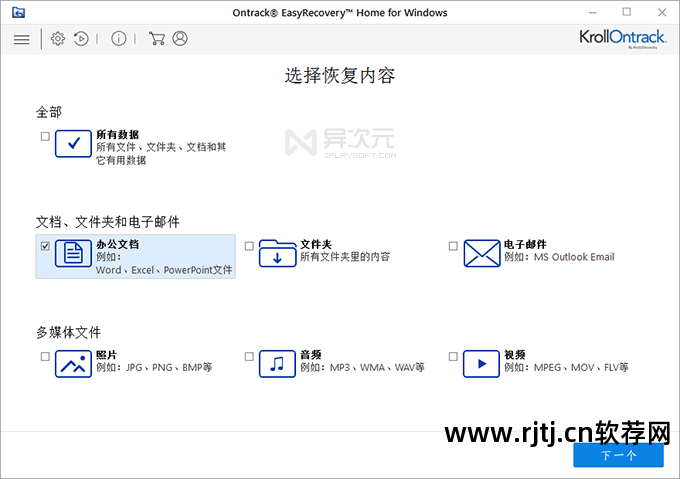Viewport: 680px width, 479px height.
Task: Enable the 所有数据 checkbox
Action: click(45, 137)
